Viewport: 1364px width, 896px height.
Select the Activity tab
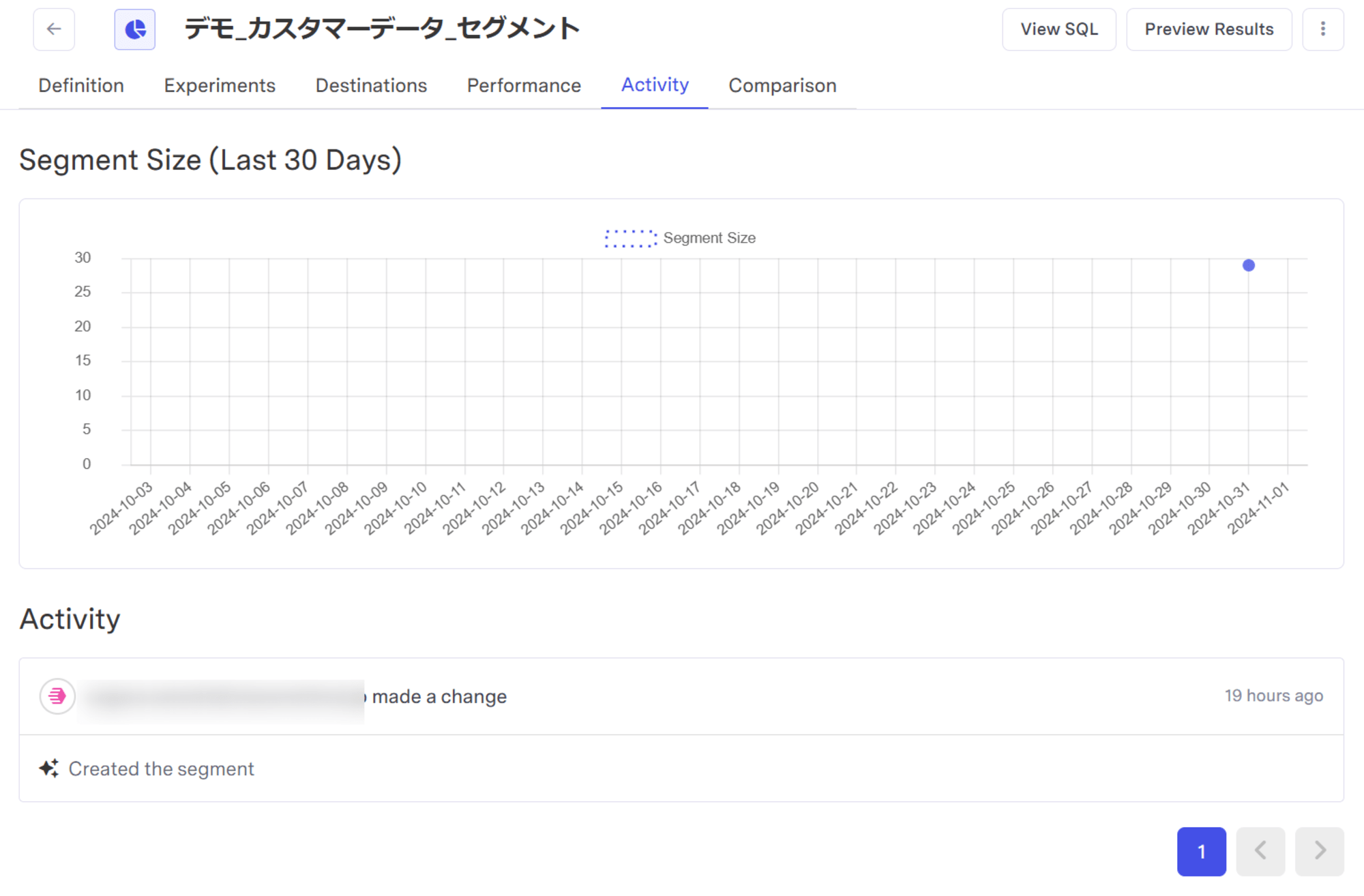(655, 85)
